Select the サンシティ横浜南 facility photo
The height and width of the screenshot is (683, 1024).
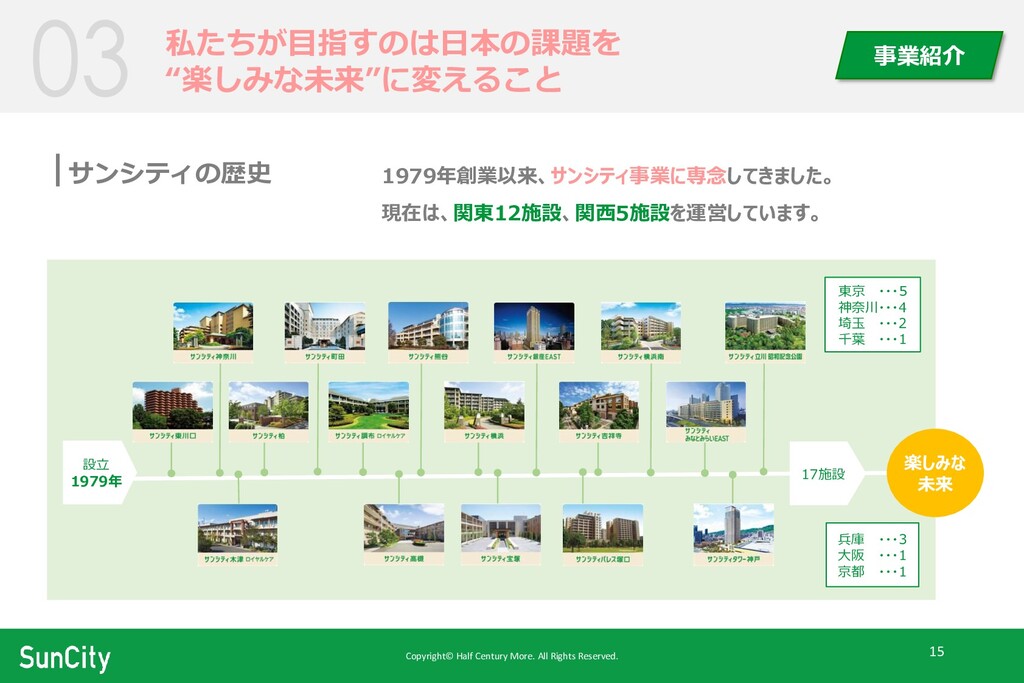[641, 326]
